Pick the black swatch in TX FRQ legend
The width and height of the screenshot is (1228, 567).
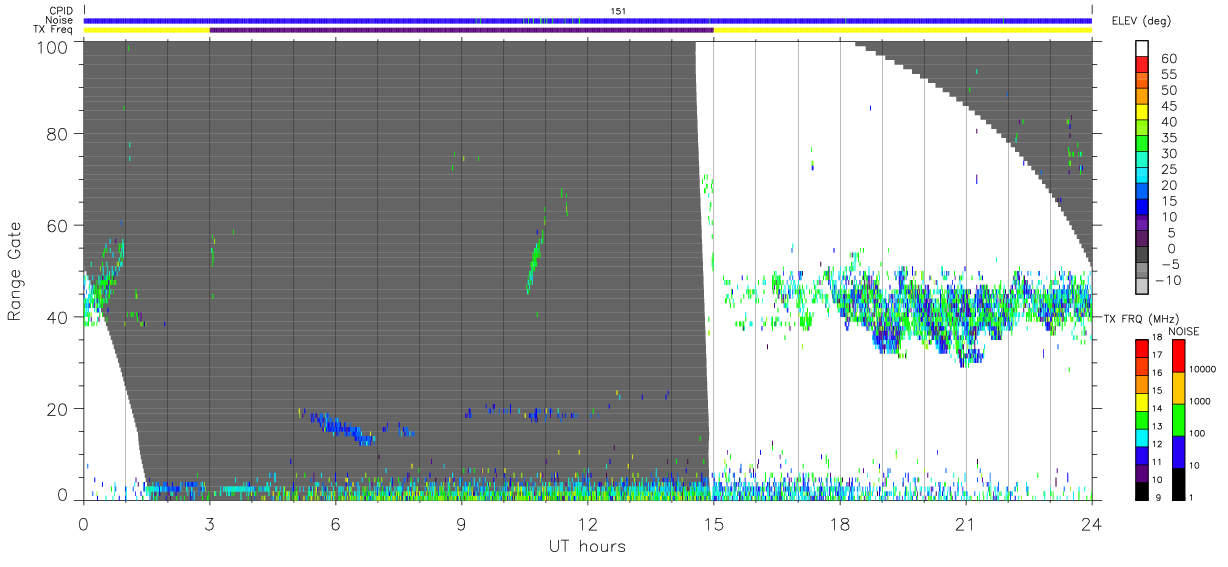tap(1143, 490)
